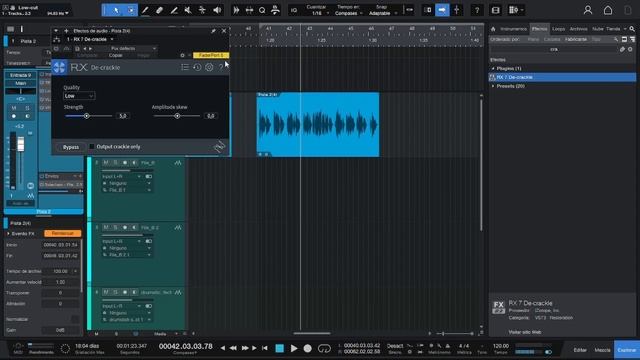Click the blue audio event on Pista 2
Image resolution: width=640 pixels, height=360 pixels.
coord(318,124)
